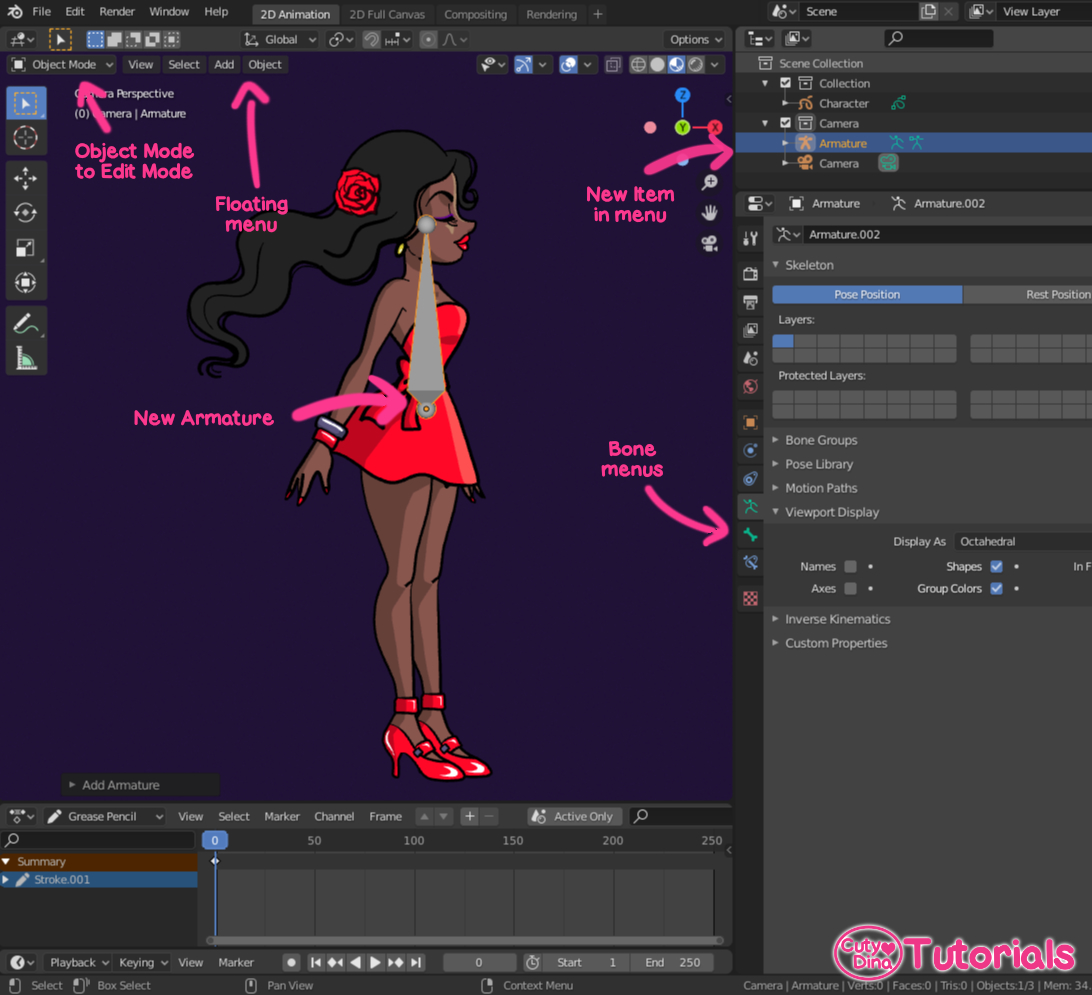1092x995 pixels.
Task: Choose the Measure tool
Action: pos(26,352)
